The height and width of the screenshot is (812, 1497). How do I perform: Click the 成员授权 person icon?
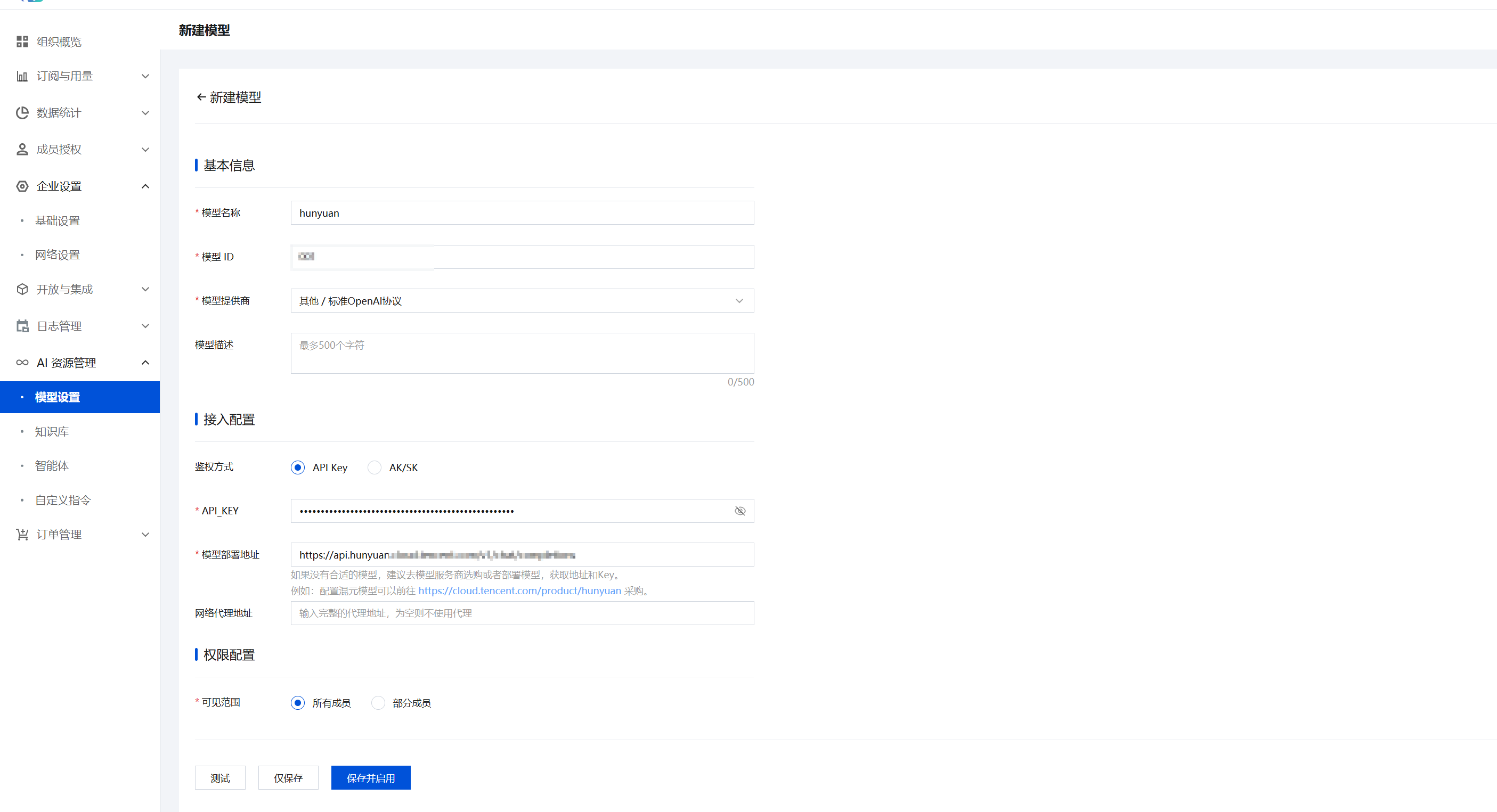pos(22,149)
